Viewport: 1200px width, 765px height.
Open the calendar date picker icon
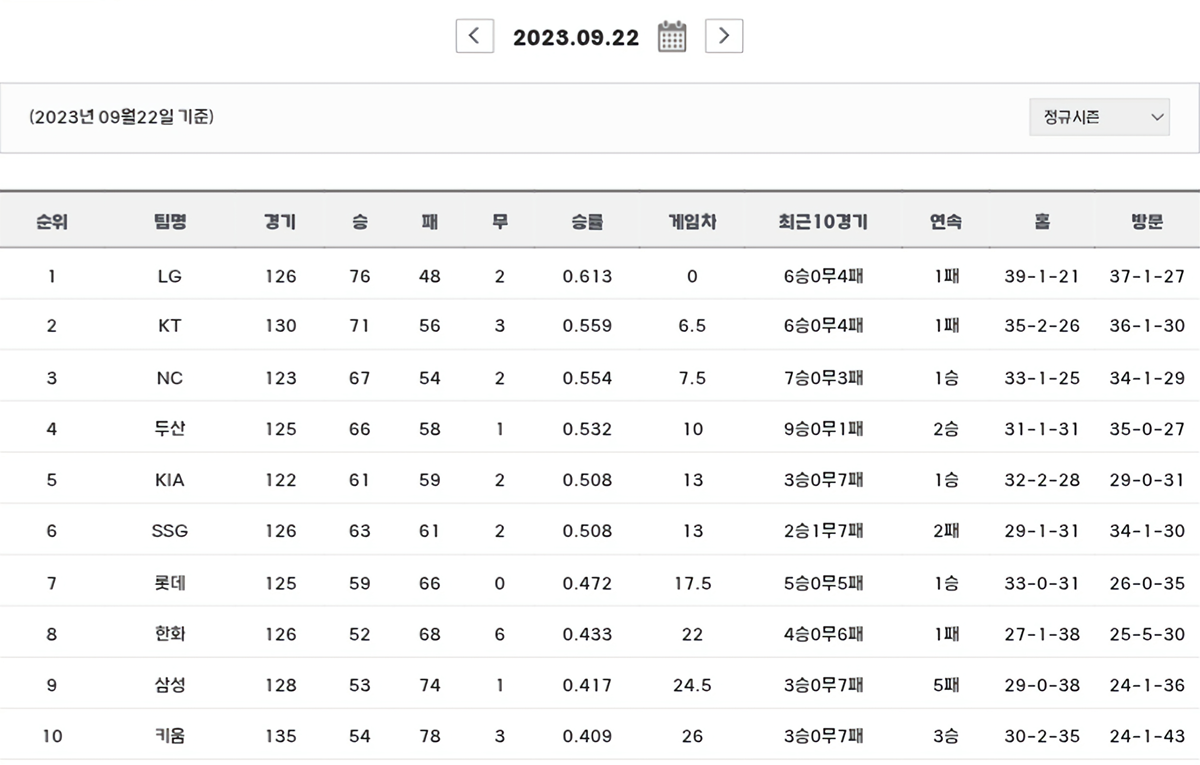672,36
